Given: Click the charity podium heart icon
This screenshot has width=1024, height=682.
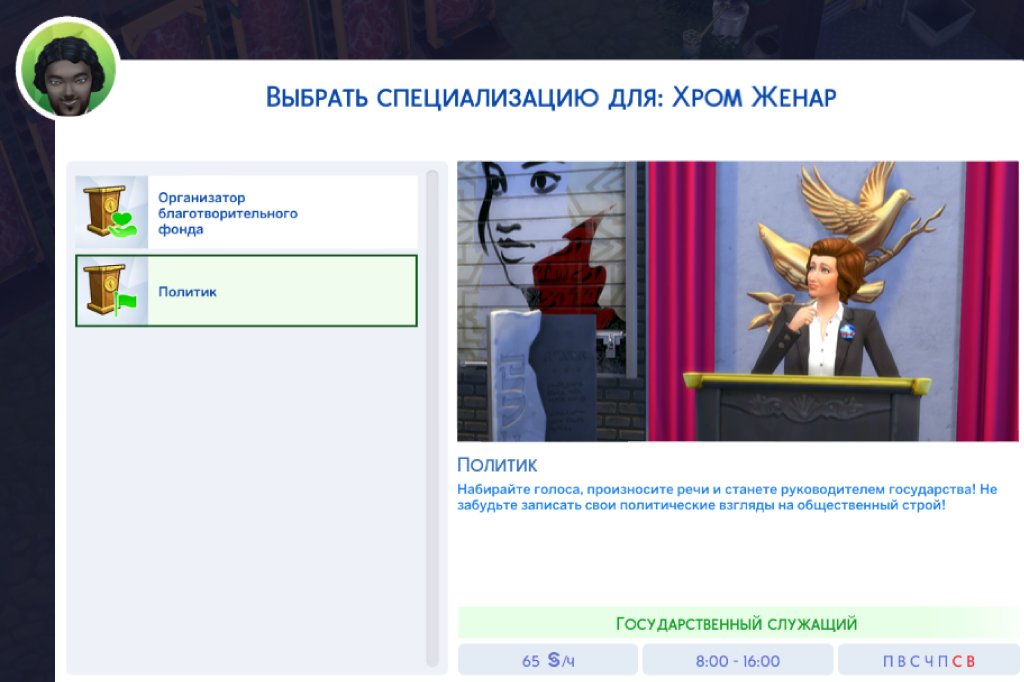Looking at the screenshot, I should pos(112,212).
